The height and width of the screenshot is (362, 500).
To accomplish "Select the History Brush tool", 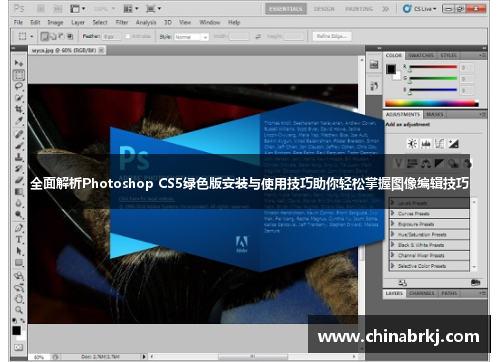I will tap(19, 168).
